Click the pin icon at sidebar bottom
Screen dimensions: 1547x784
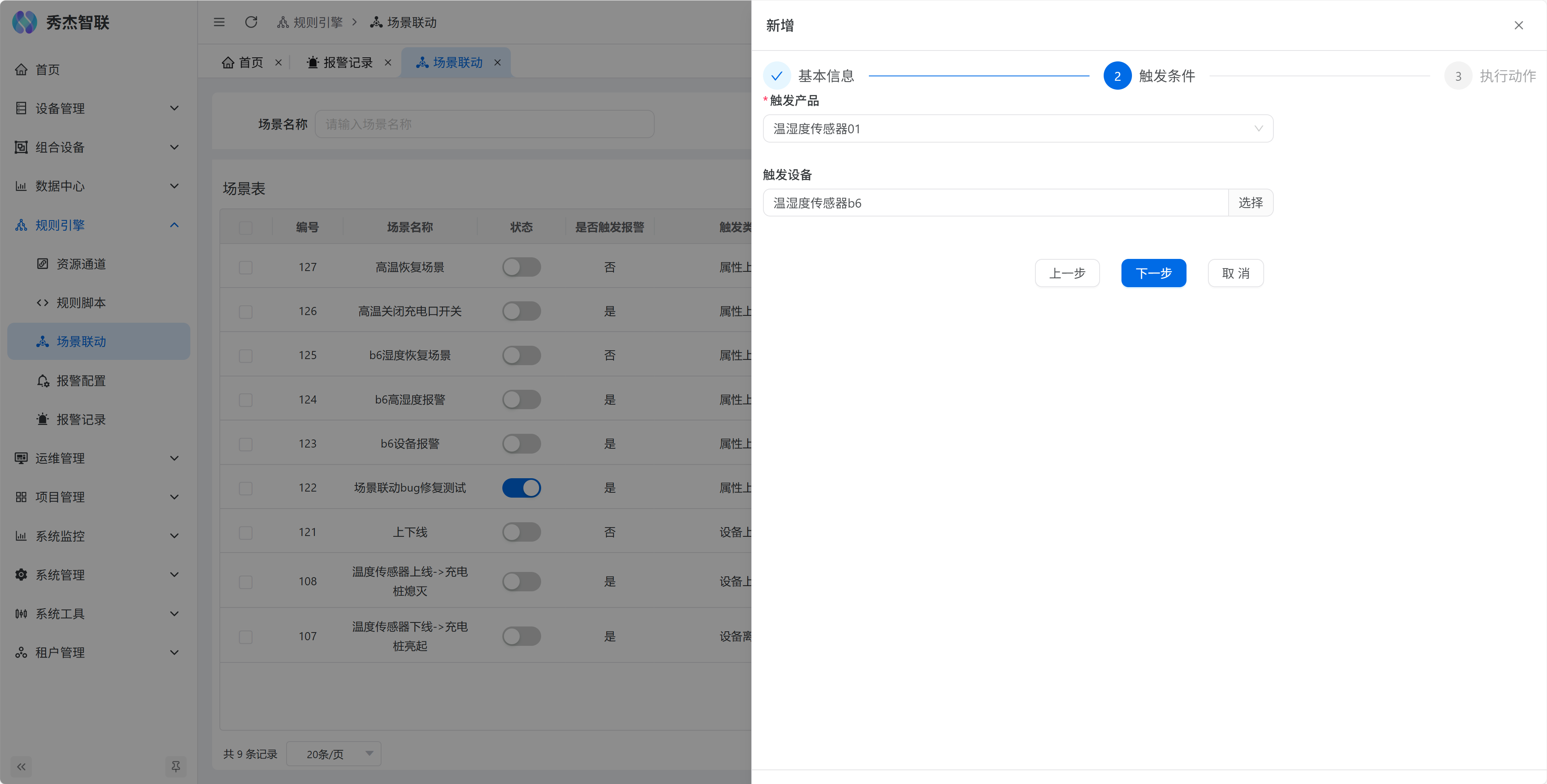pos(175,767)
